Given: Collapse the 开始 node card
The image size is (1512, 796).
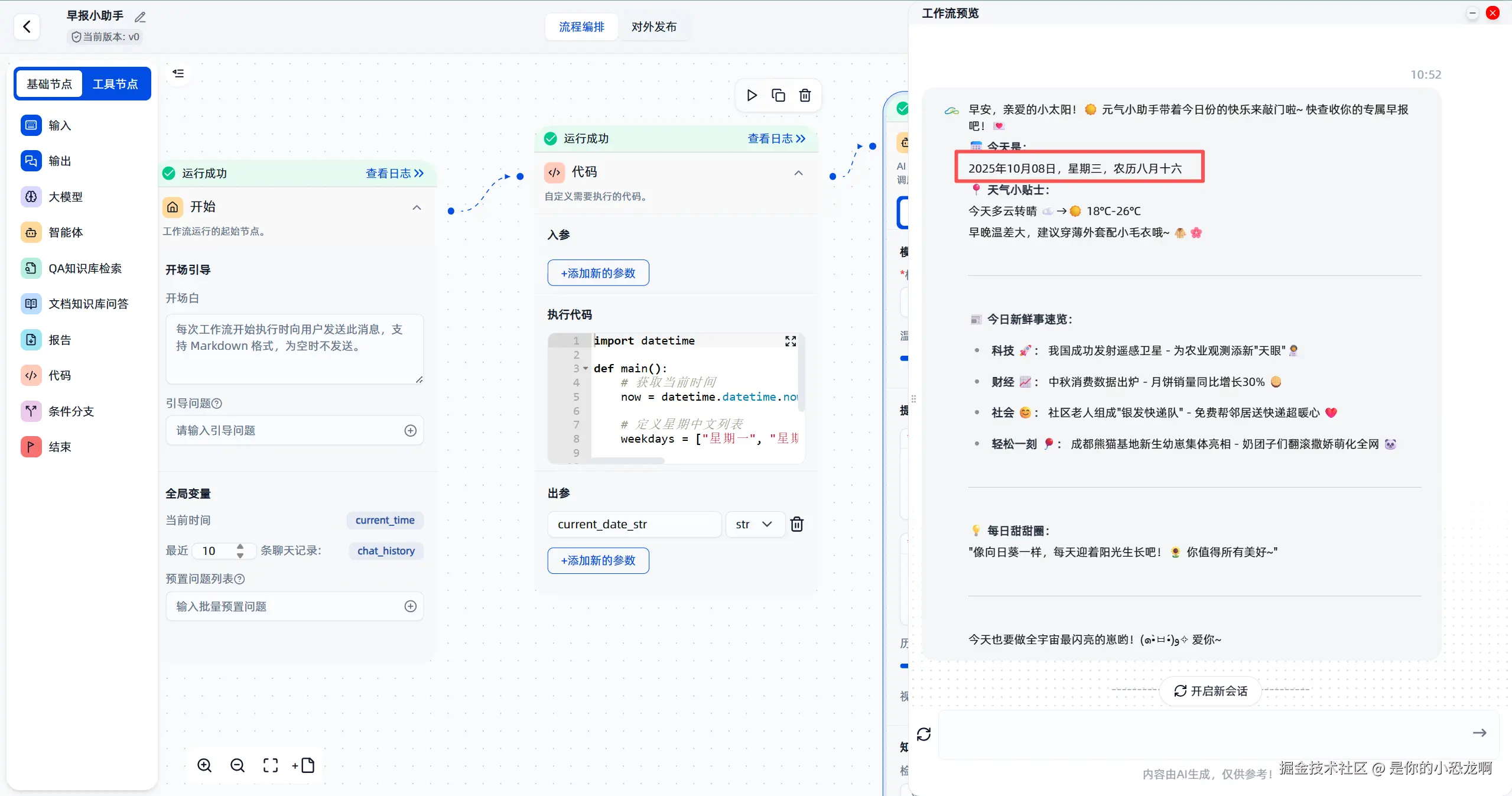Looking at the screenshot, I should [417, 207].
